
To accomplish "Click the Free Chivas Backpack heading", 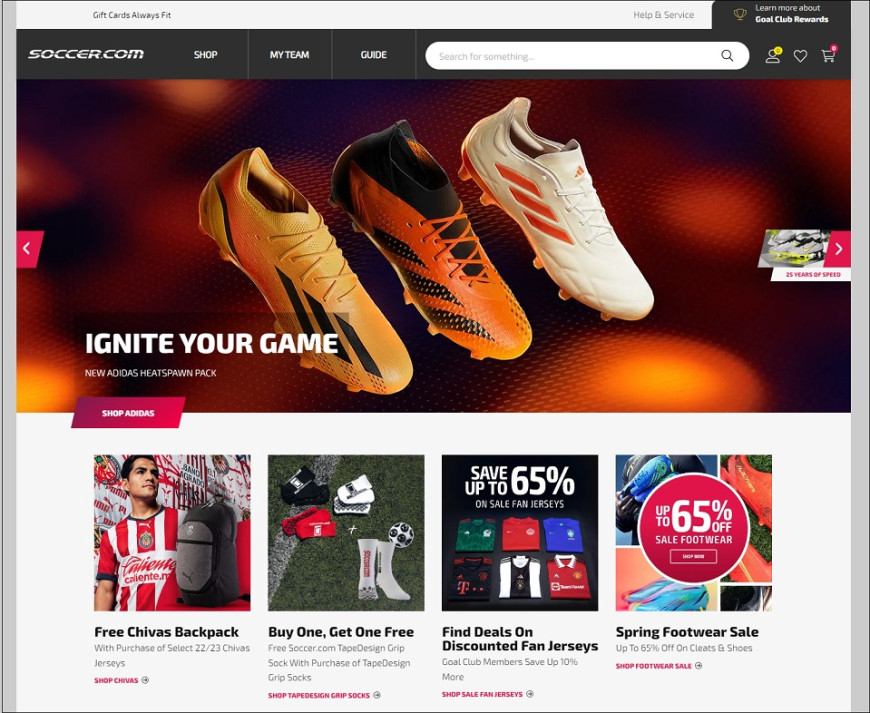I will tap(166, 632).
